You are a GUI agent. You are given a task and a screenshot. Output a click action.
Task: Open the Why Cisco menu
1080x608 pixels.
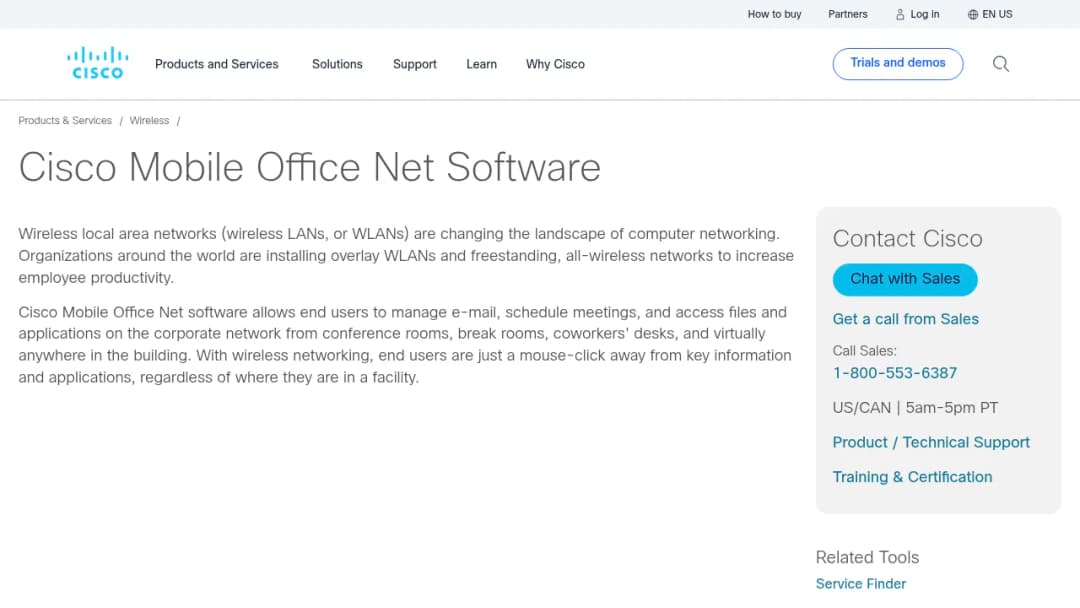555,64
